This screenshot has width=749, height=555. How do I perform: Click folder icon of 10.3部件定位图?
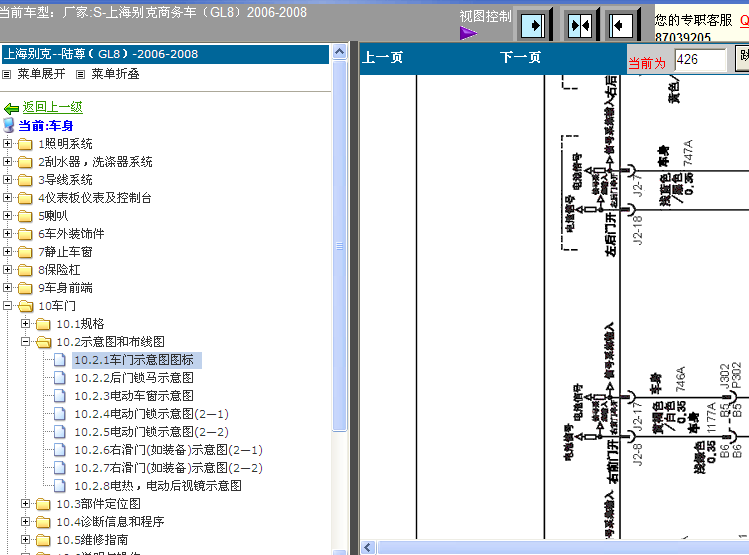tap(43, 504)
